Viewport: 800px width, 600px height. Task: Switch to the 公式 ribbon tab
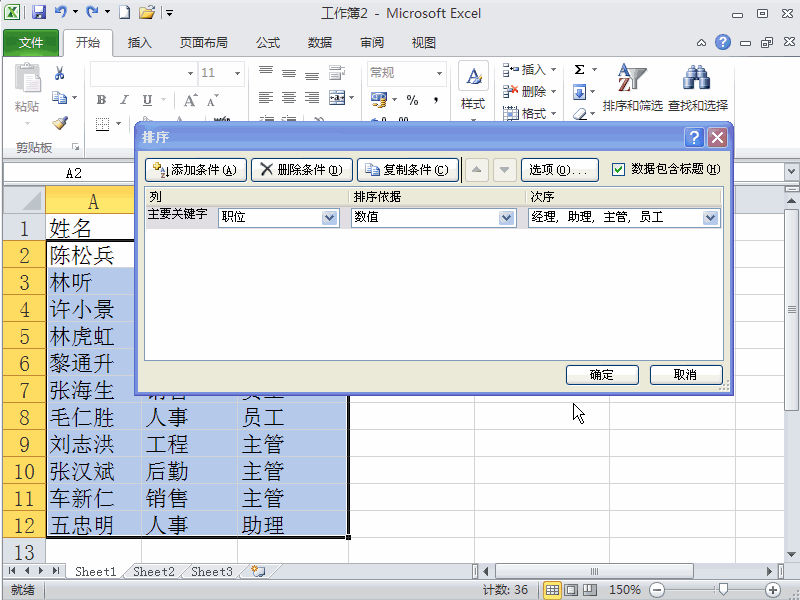point(268,43)
